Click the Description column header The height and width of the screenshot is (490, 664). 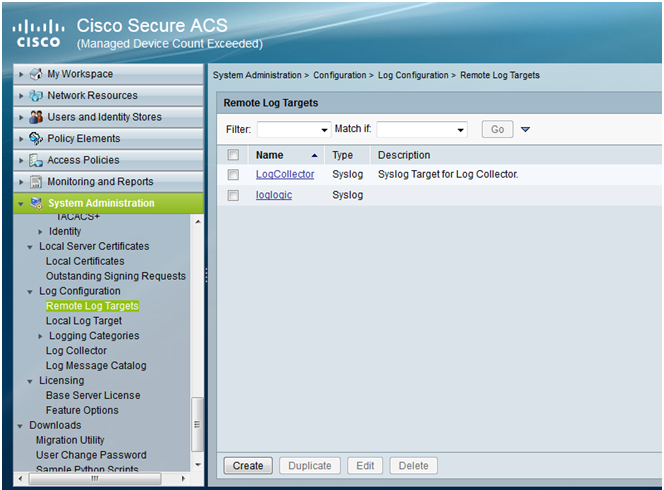(404, 155)
